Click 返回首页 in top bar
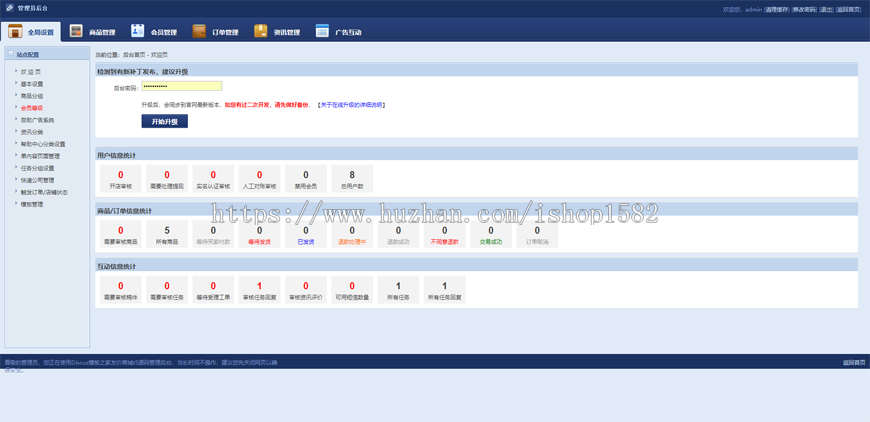Screen dimensions: 870x422 click(849, 9)
